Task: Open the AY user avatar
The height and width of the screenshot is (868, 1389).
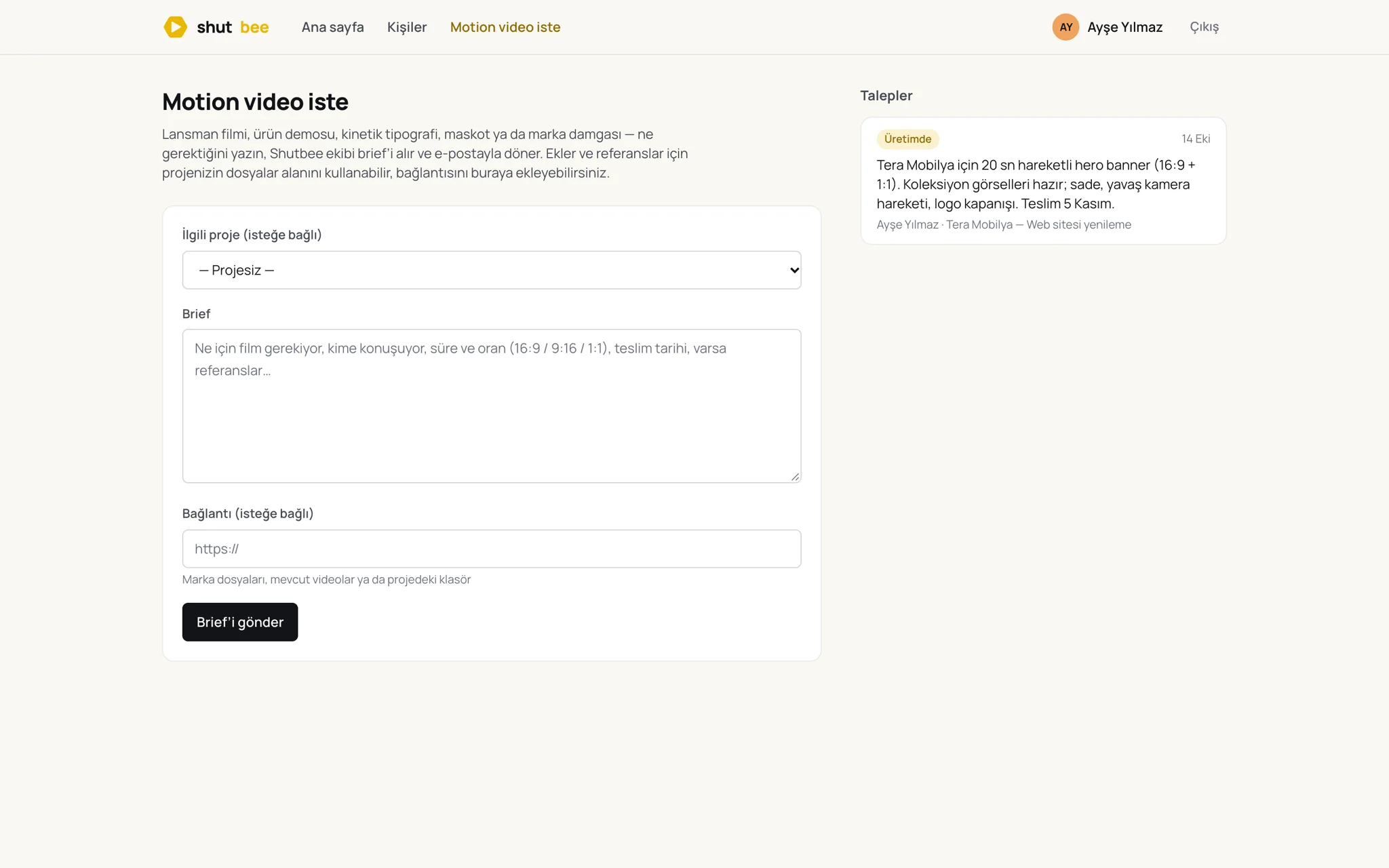Action: tap(1065, 27)
